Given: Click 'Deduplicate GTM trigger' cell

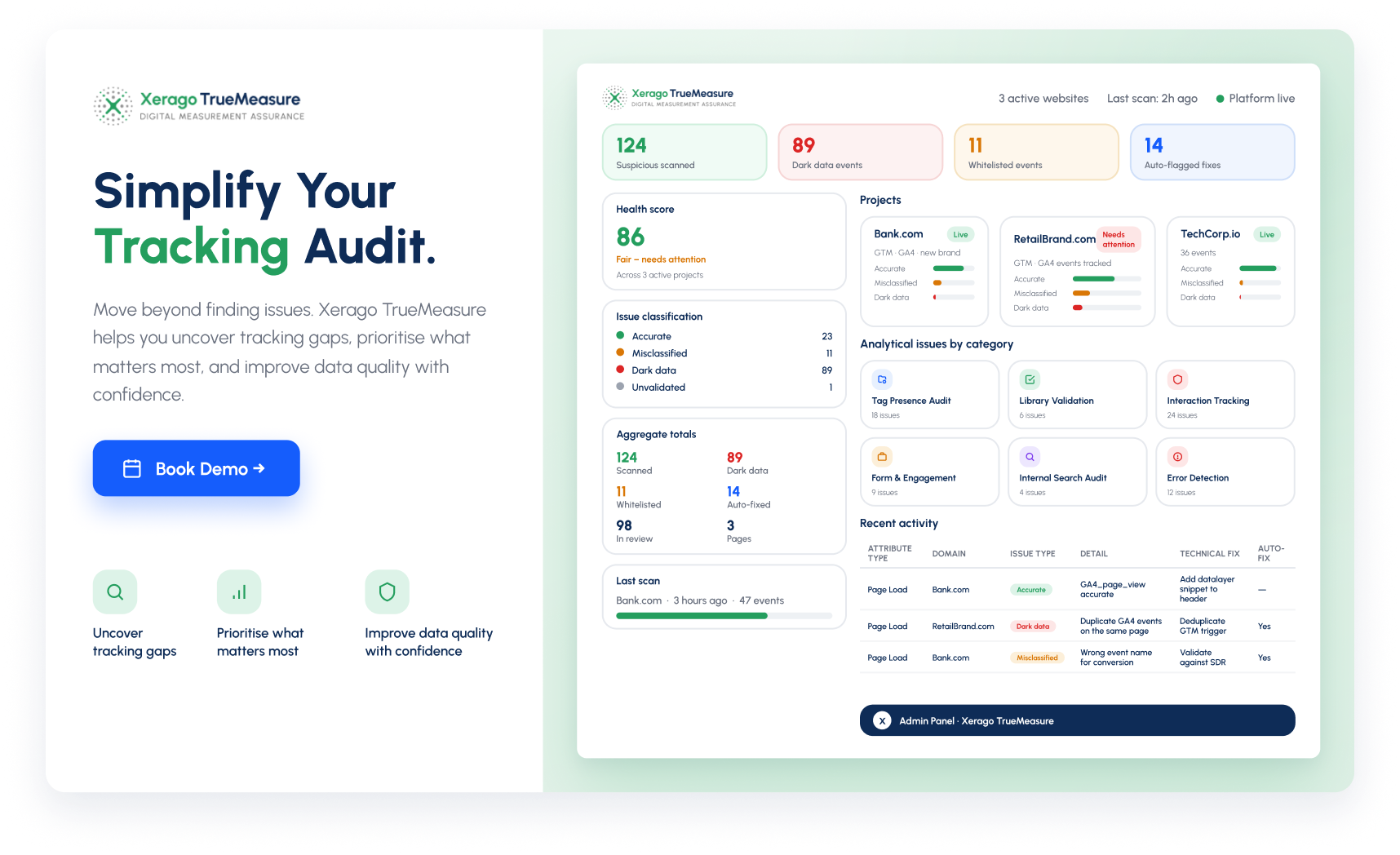Looking at the screenshot, I should coord(1203,626).
